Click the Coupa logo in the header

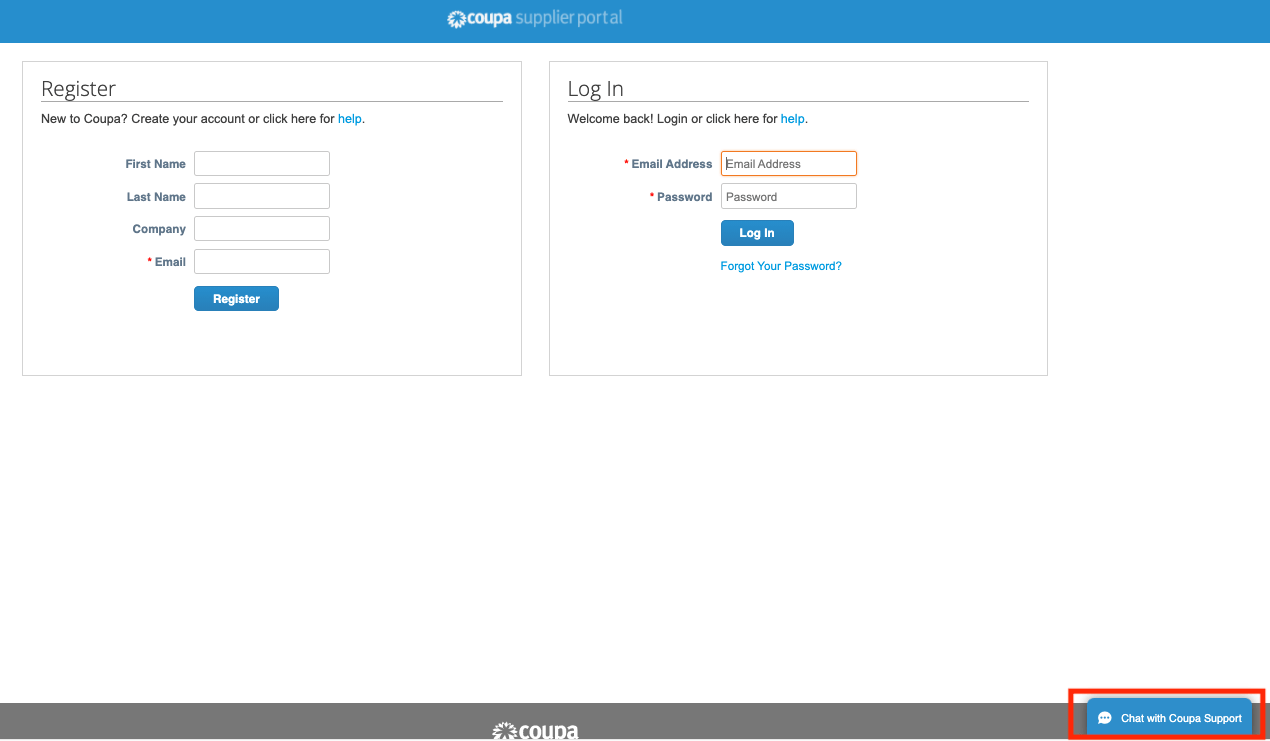pos(477,18)
